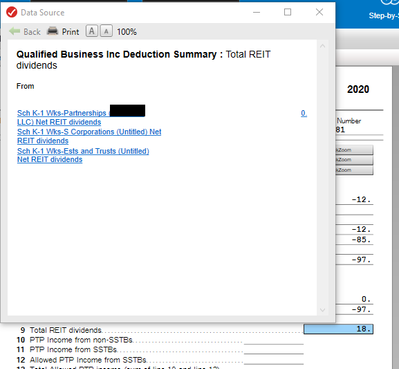Click the third QuickZoom button in background form

tap(354, 170)
